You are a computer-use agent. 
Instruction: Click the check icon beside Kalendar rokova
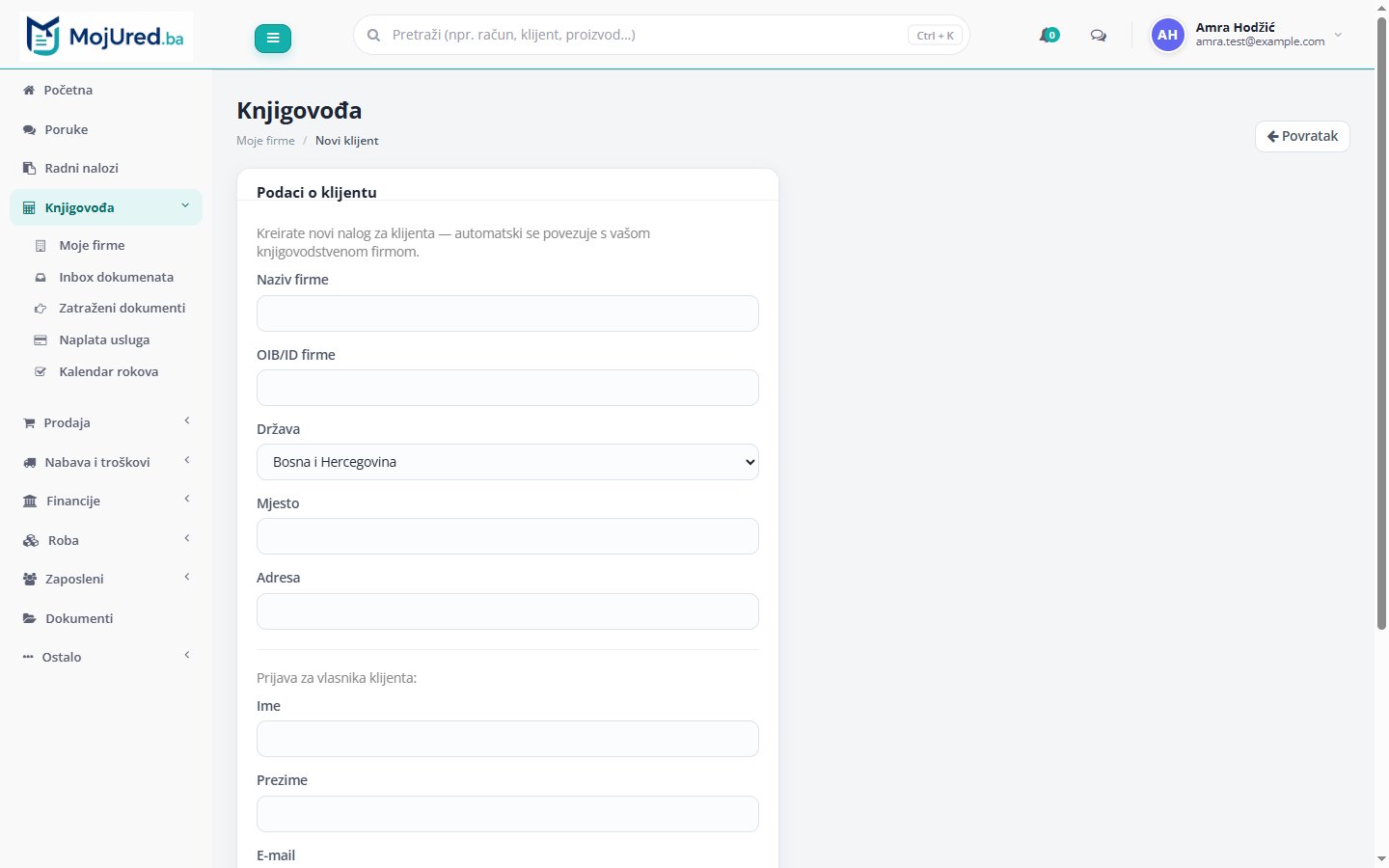[x=41, y=371]
